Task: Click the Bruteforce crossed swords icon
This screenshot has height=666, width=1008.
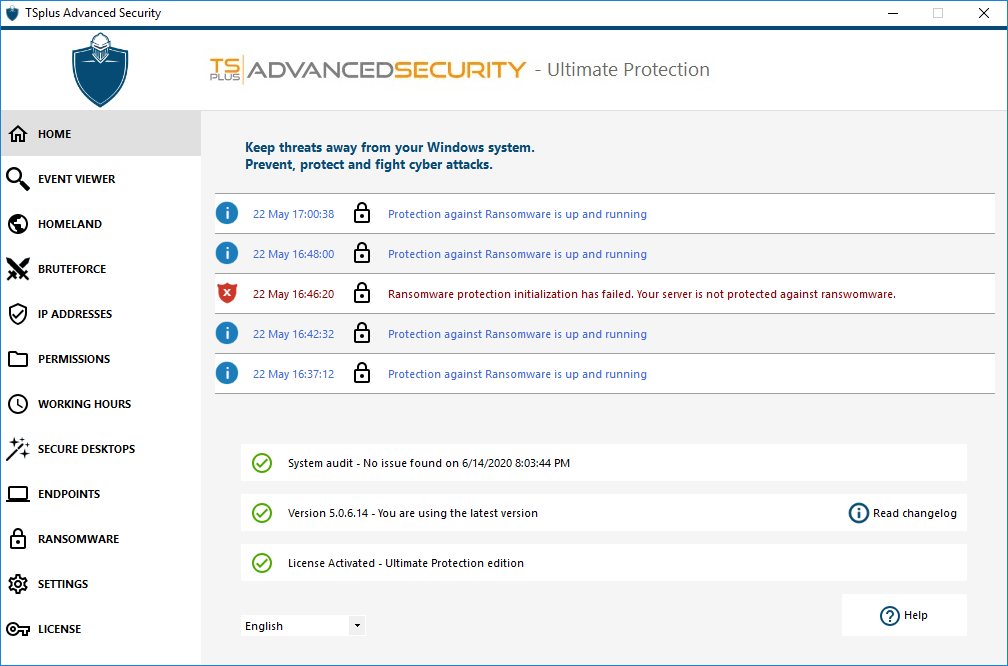Action: (x=18, y=269)
